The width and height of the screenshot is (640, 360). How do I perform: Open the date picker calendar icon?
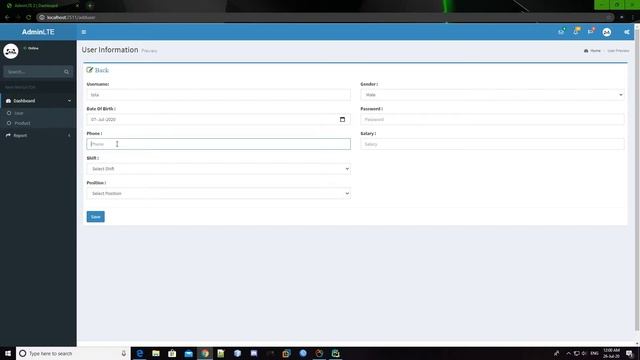342,119
